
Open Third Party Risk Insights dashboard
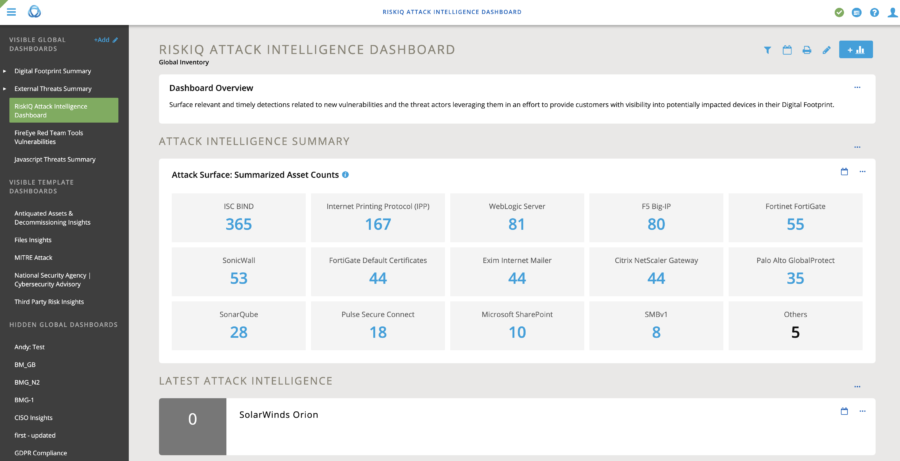pyautogui.click(x=49, y=302)
